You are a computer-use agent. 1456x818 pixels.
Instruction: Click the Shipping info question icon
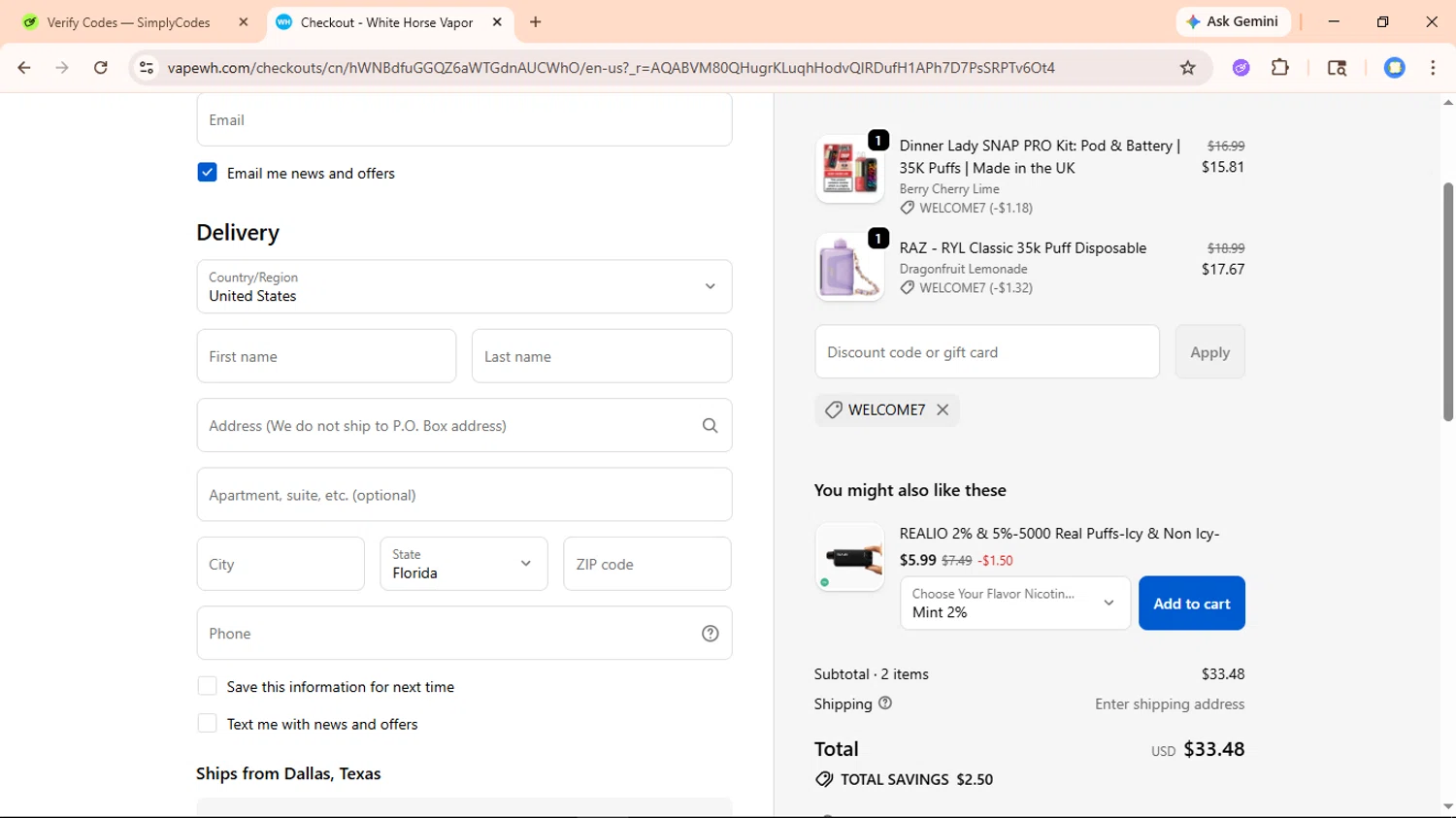pyautogui.click(x=885, y=703)
